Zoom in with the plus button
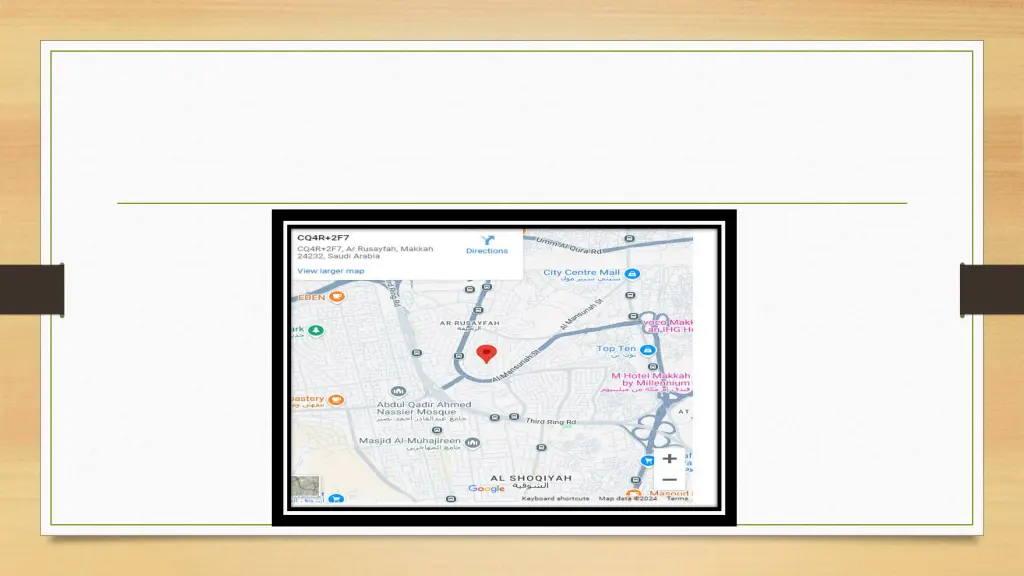 pyautogui.click(x=669, y=458)
